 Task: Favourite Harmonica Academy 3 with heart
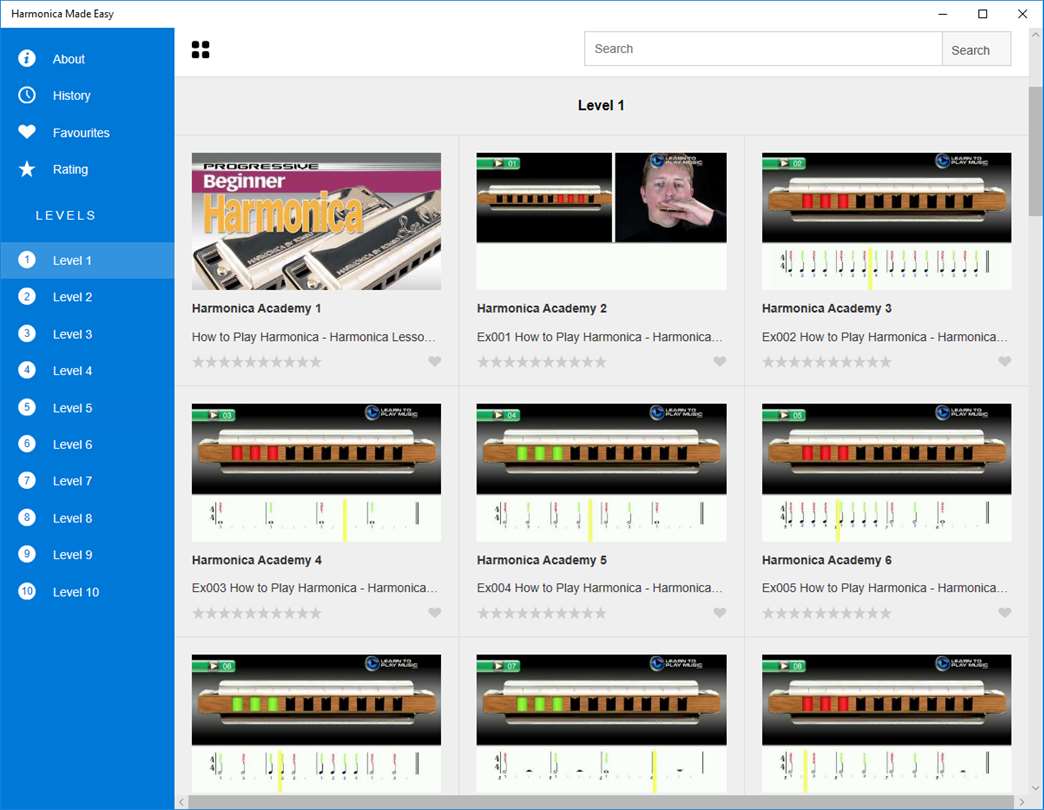pos(1005,361)
